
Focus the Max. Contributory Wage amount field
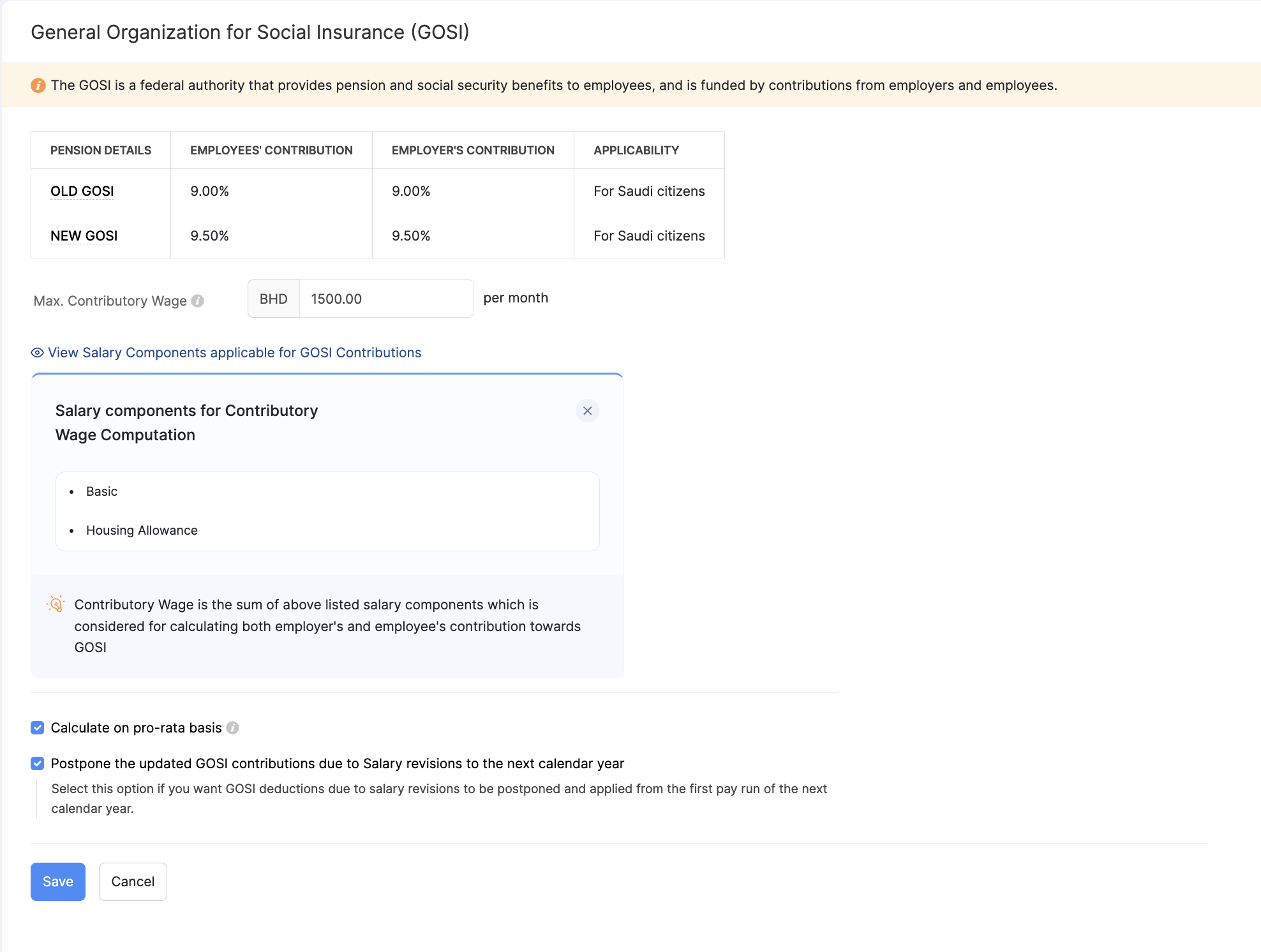click(386, 299)
